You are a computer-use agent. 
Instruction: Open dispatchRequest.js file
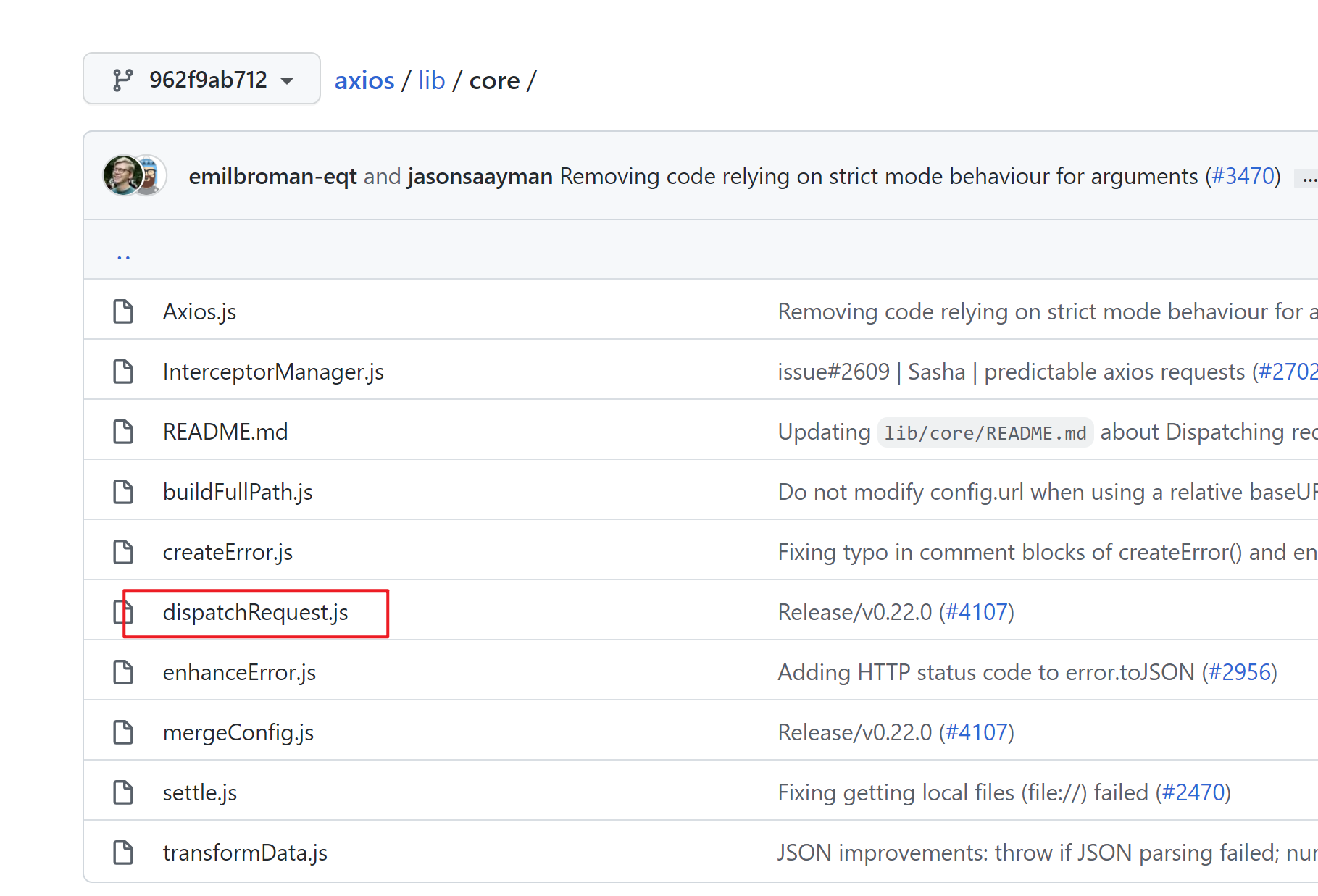pos(255,612)
